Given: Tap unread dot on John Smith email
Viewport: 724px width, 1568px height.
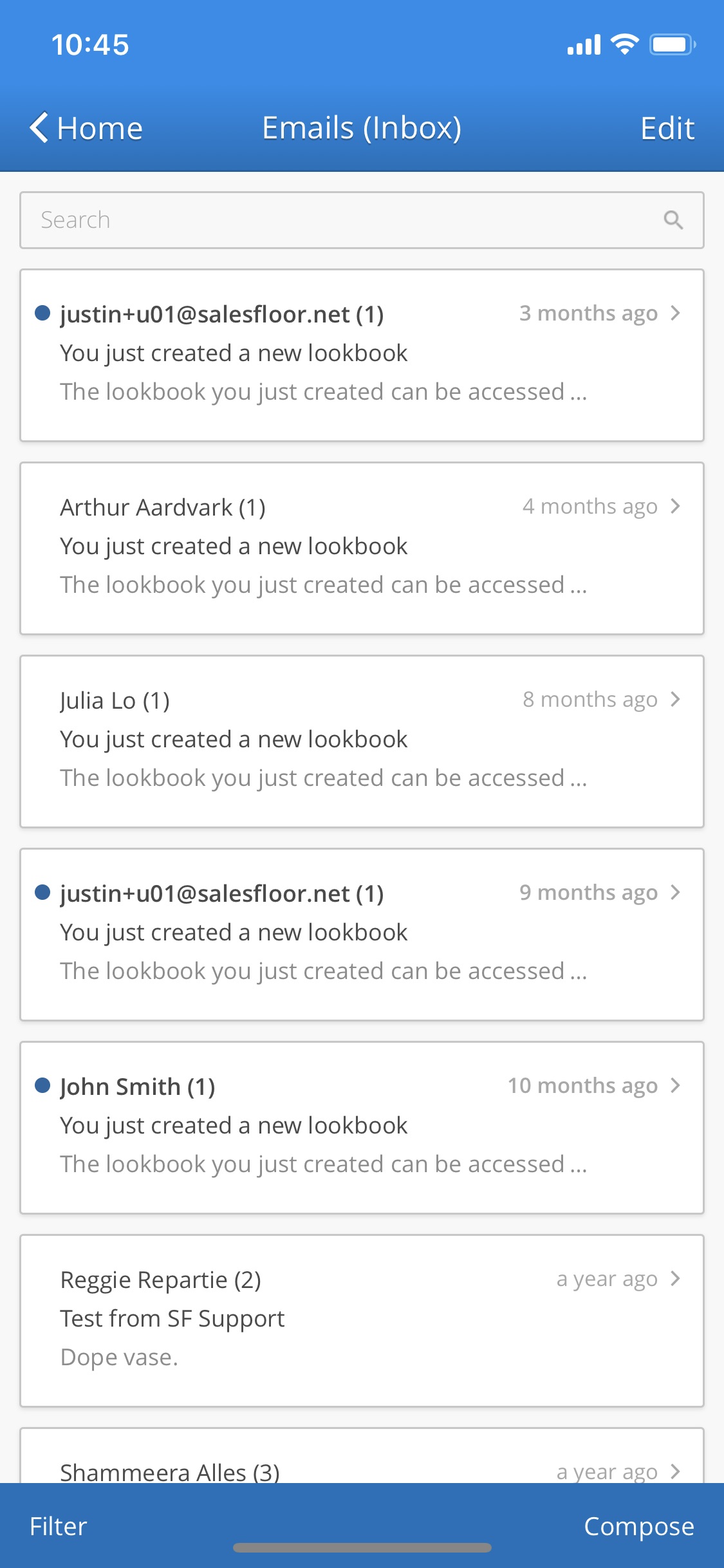Looking at the screenshot, I should pyautogui.click(x=42, y=1086).
